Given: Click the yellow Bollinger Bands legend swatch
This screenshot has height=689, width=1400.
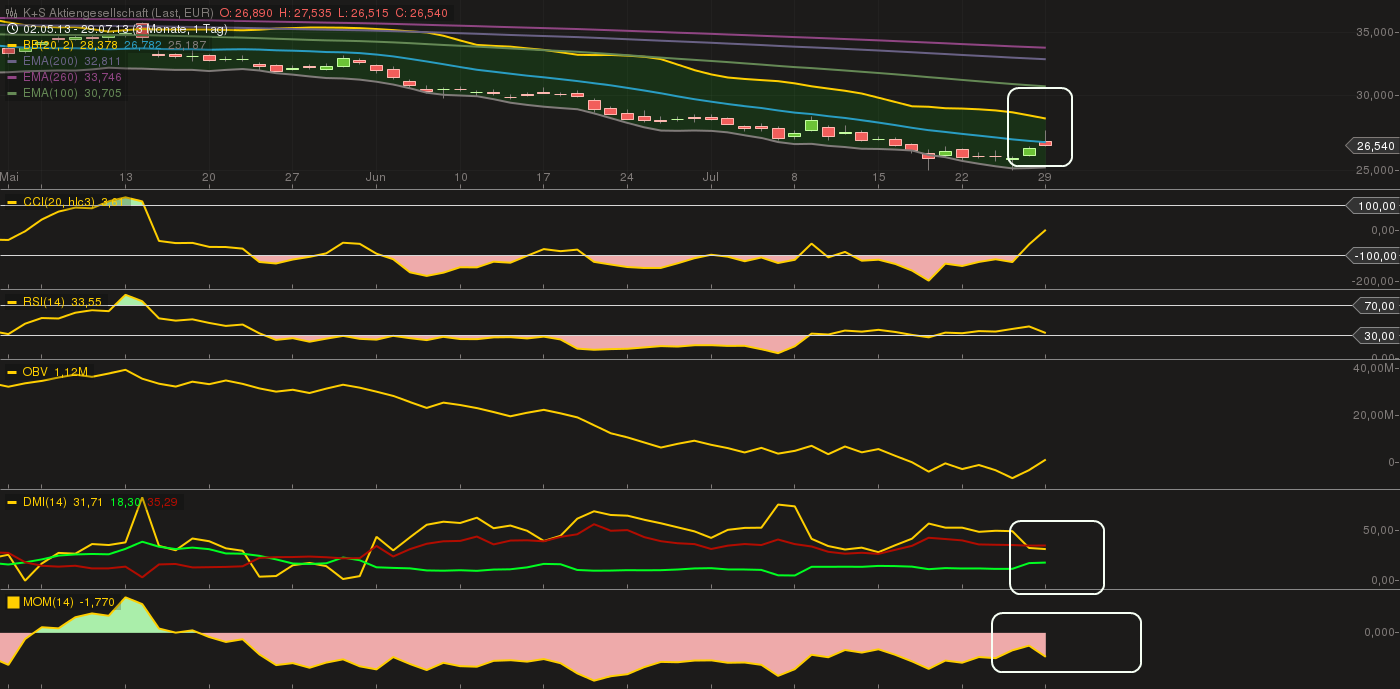Looking at the screenshot, I should coord(12,45).
